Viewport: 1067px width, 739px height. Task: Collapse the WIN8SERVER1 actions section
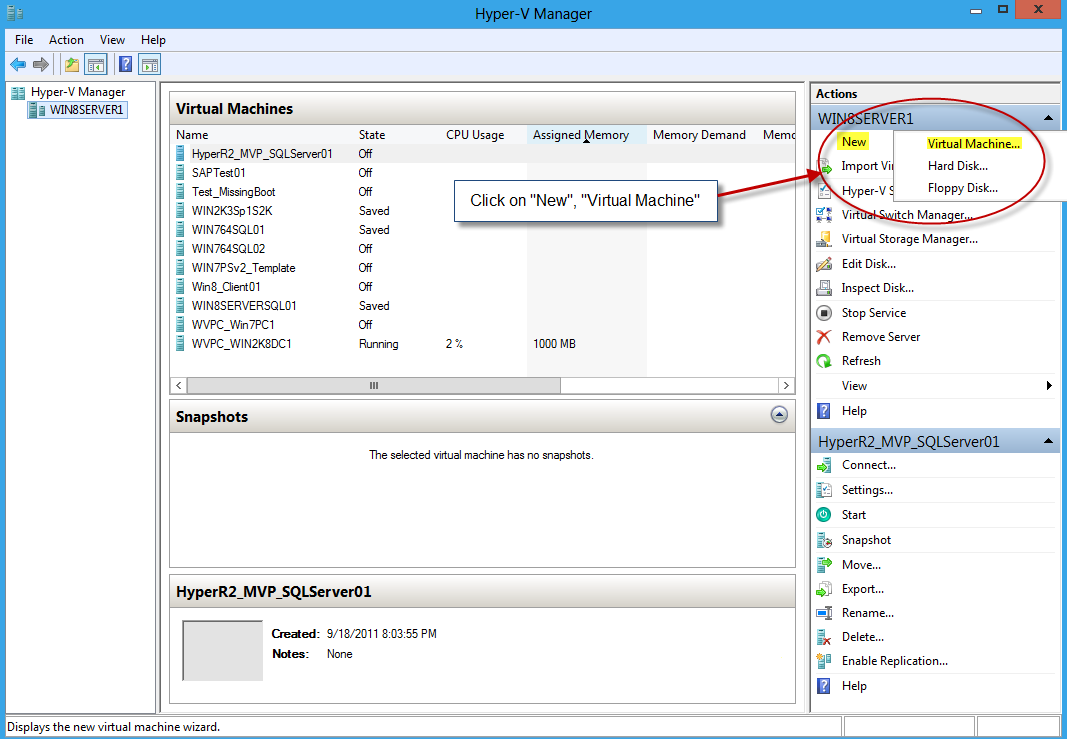1048,118
